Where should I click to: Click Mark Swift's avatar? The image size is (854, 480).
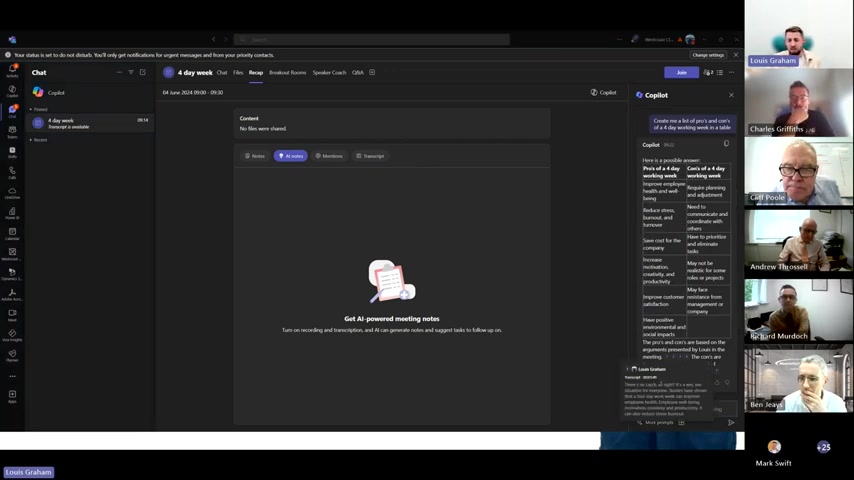(x=774, y=447)
